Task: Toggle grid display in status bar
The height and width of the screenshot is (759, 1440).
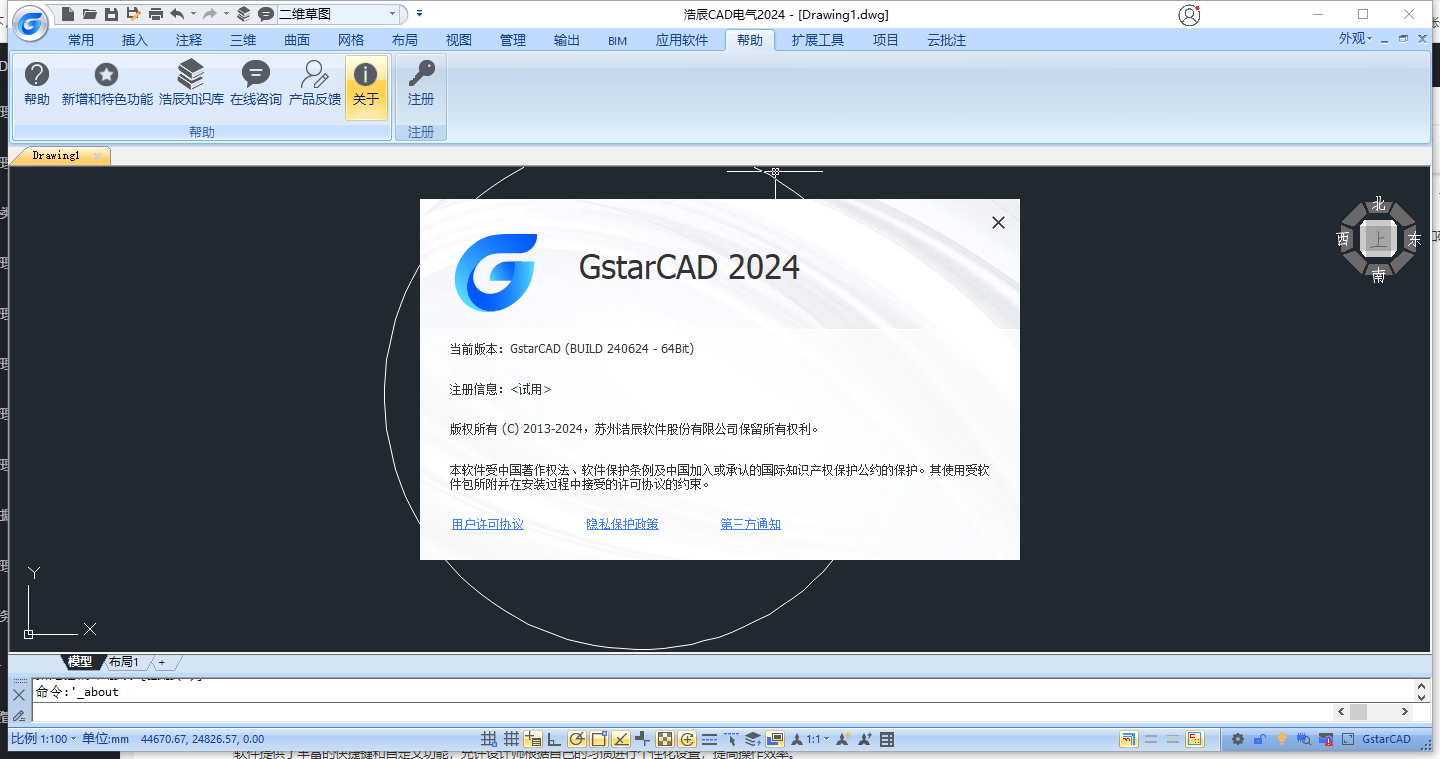Action: tap(511, 740)
